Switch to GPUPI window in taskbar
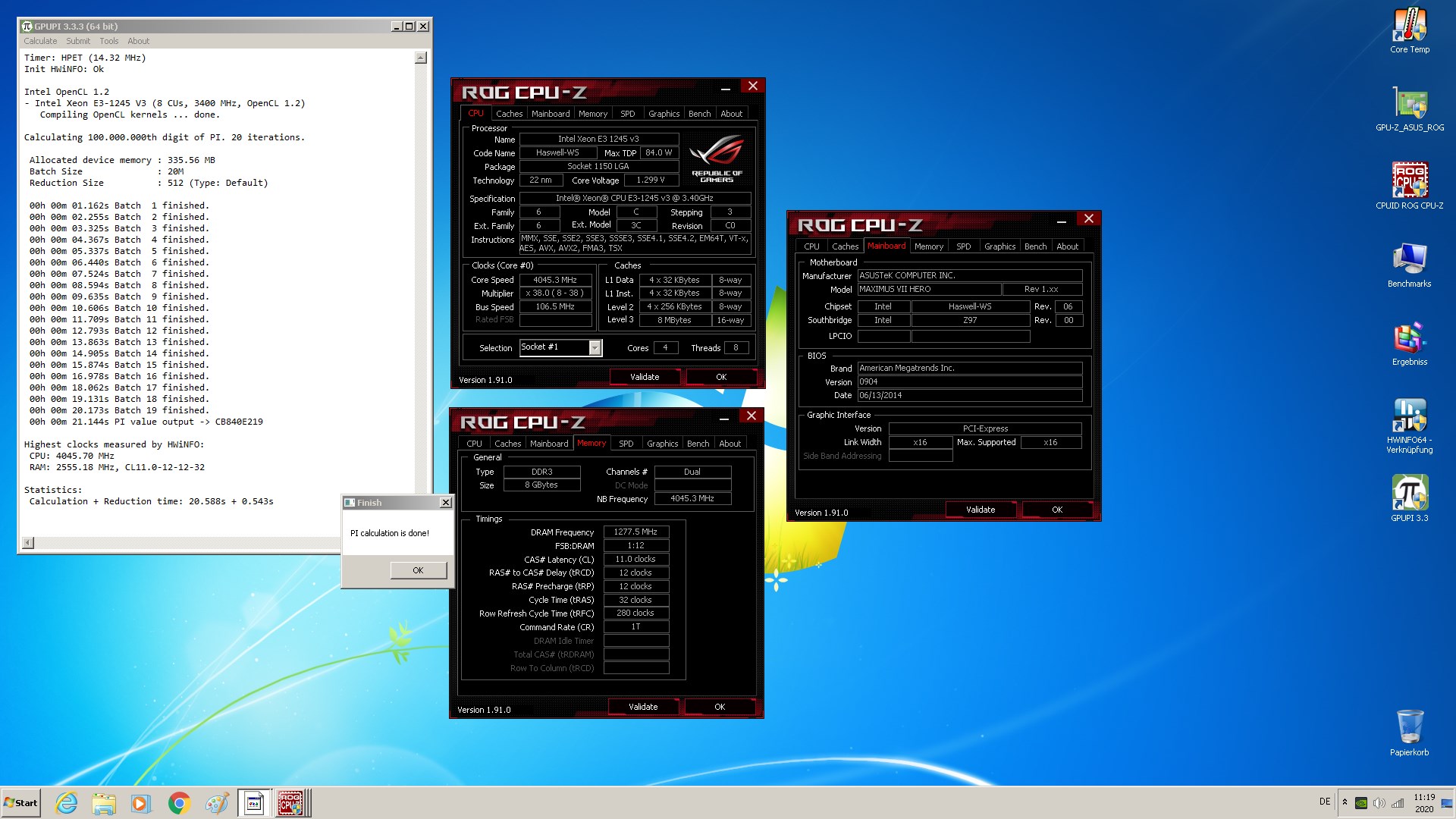The height and width of the screenshot is (819, 1456). coord(254,803)
